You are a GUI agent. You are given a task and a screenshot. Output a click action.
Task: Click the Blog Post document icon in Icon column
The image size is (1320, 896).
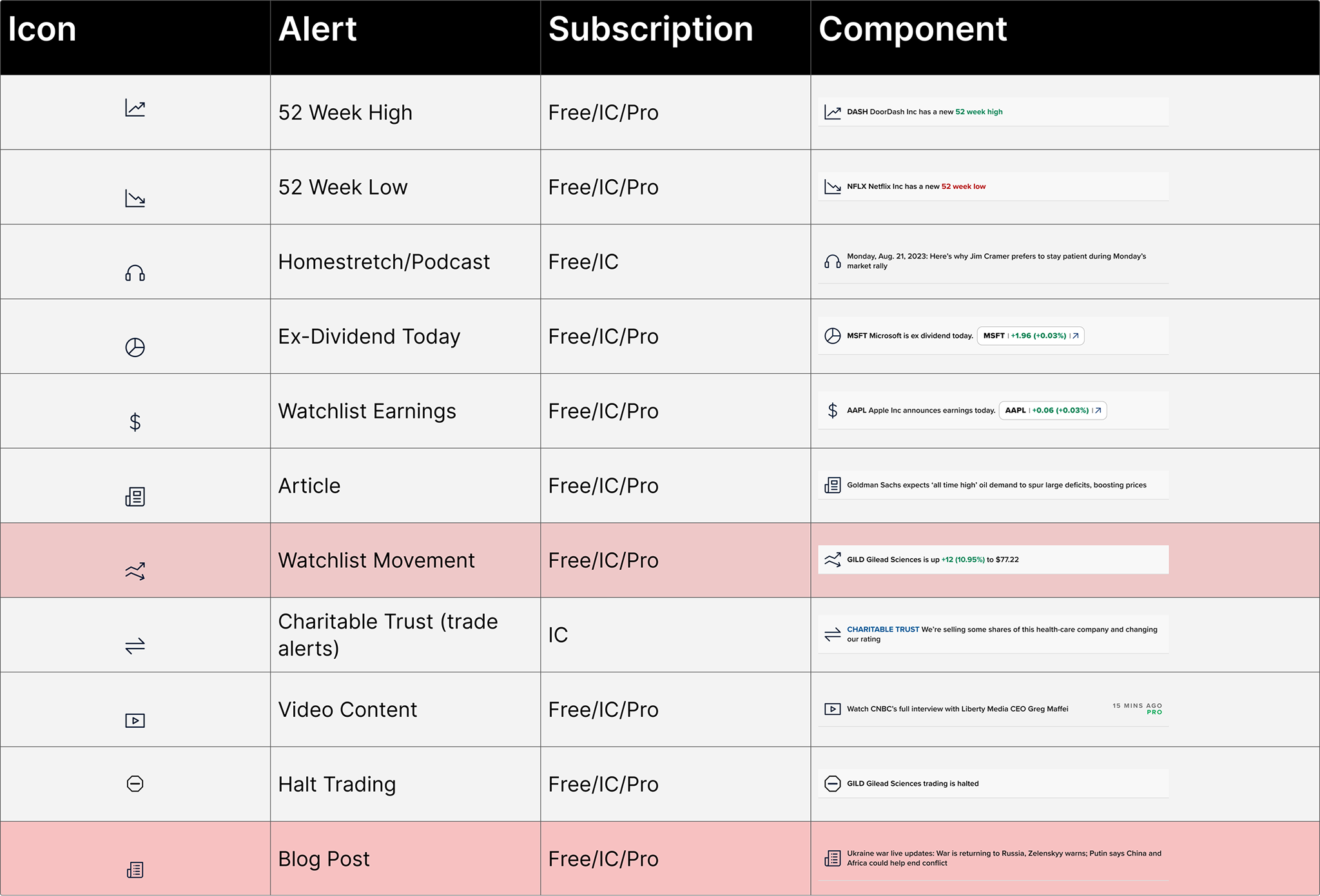tap(135, 870)
